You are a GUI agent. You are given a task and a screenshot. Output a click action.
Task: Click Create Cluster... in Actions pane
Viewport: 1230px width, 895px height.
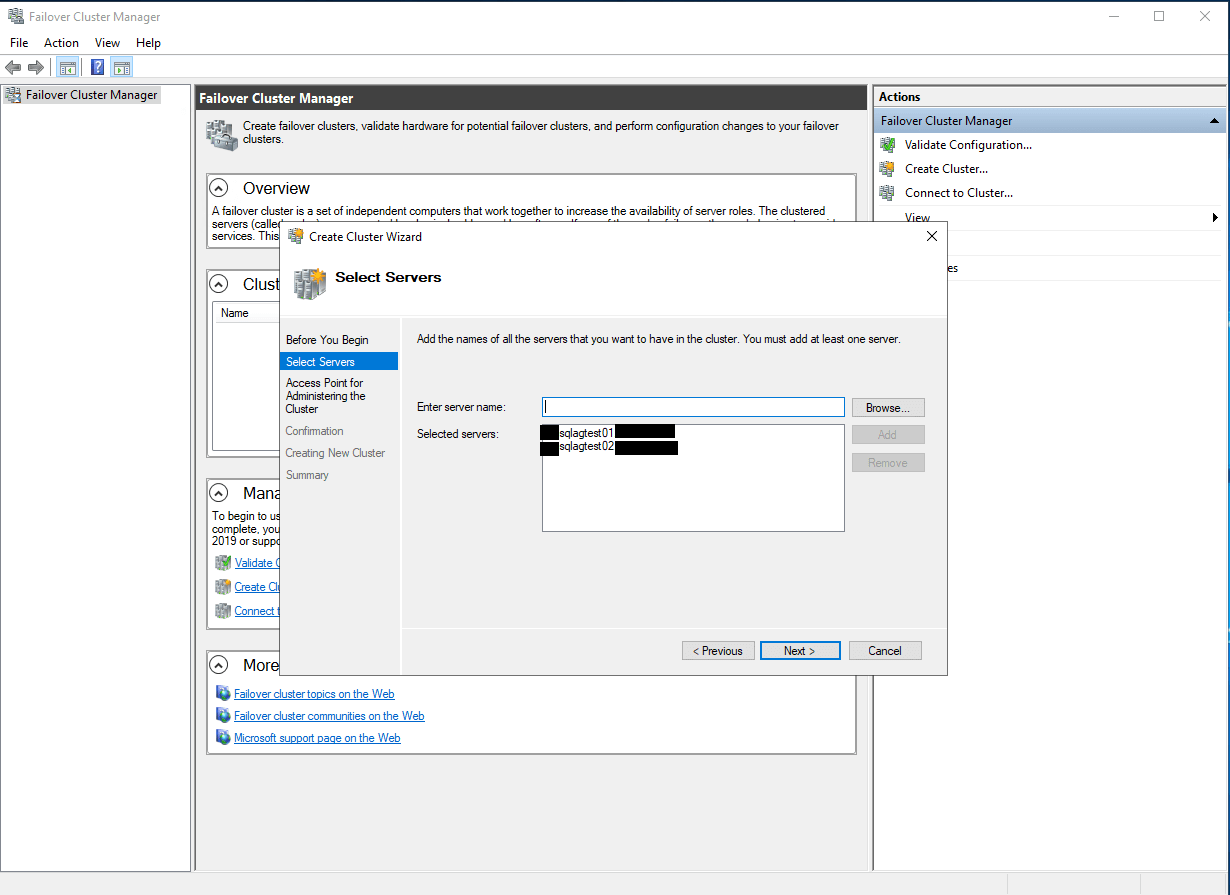click(x=946, y=169)
